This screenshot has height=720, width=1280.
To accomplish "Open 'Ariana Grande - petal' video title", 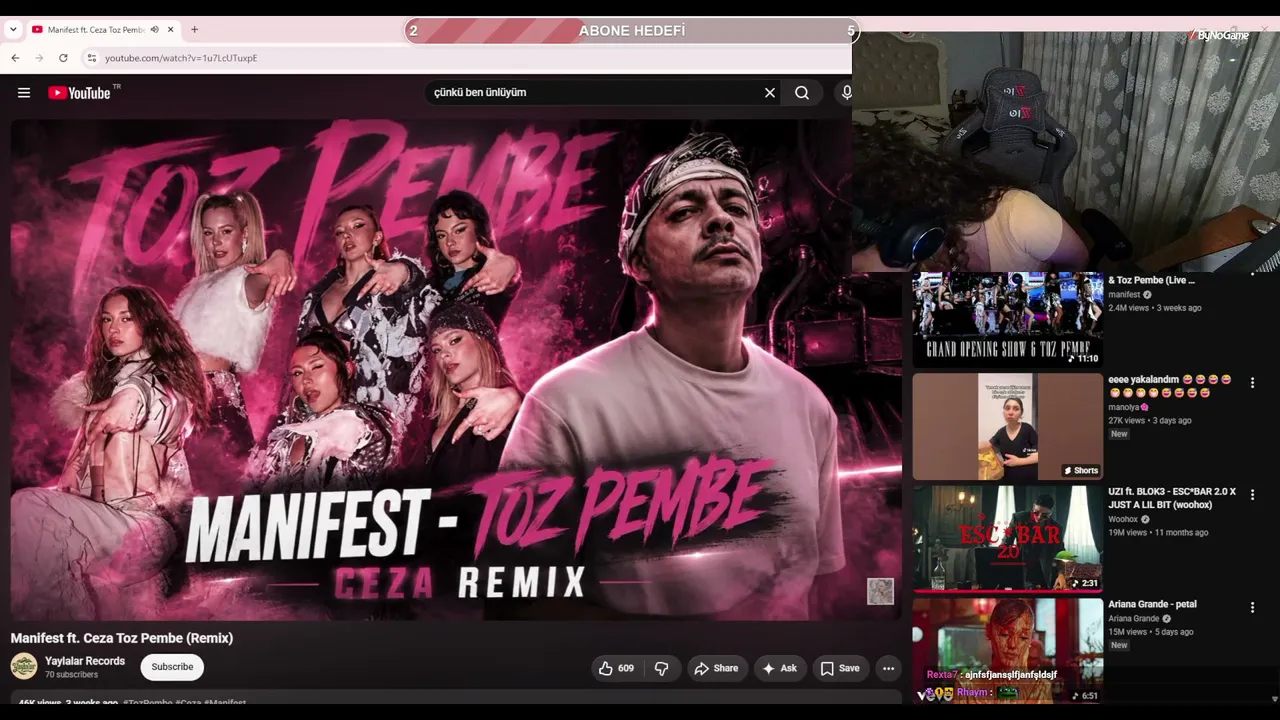I will (1152, 604).
